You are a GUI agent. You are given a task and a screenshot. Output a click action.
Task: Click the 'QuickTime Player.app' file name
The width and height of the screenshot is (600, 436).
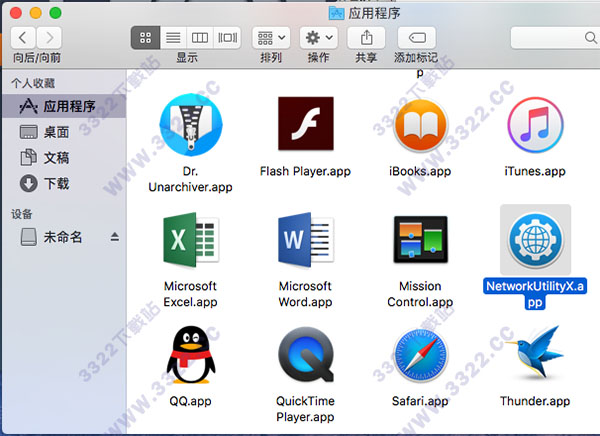[305, 409]
